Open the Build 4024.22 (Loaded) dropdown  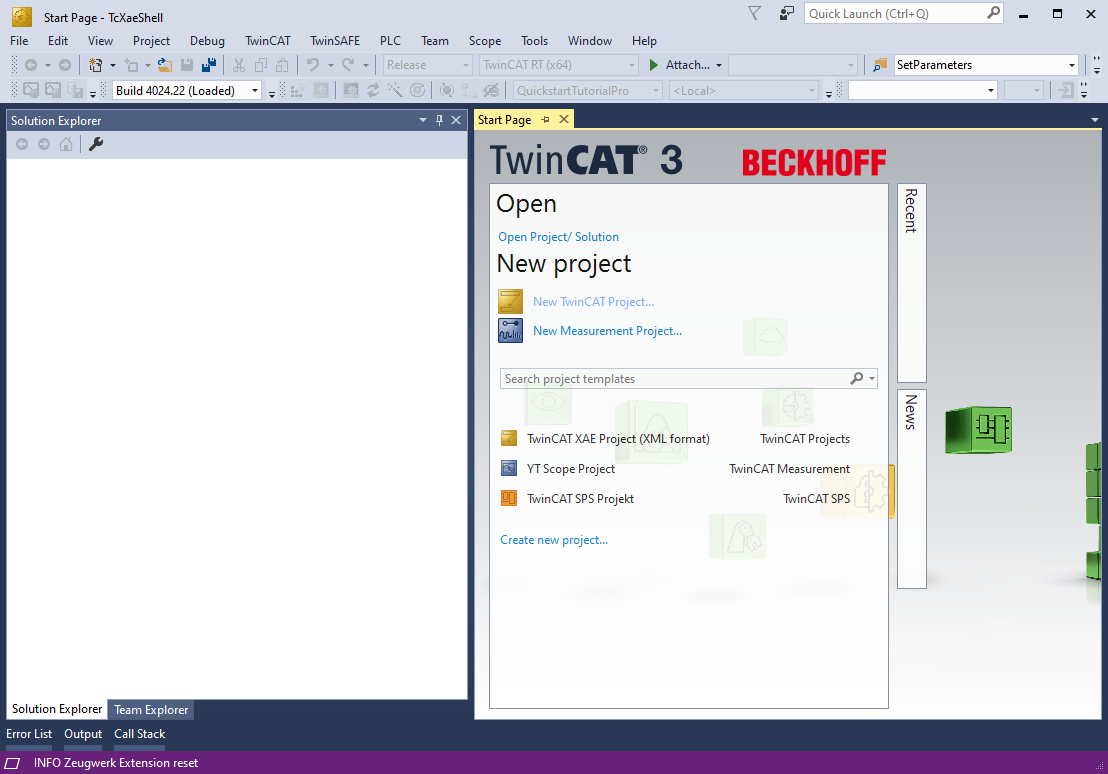pos(187,90)
